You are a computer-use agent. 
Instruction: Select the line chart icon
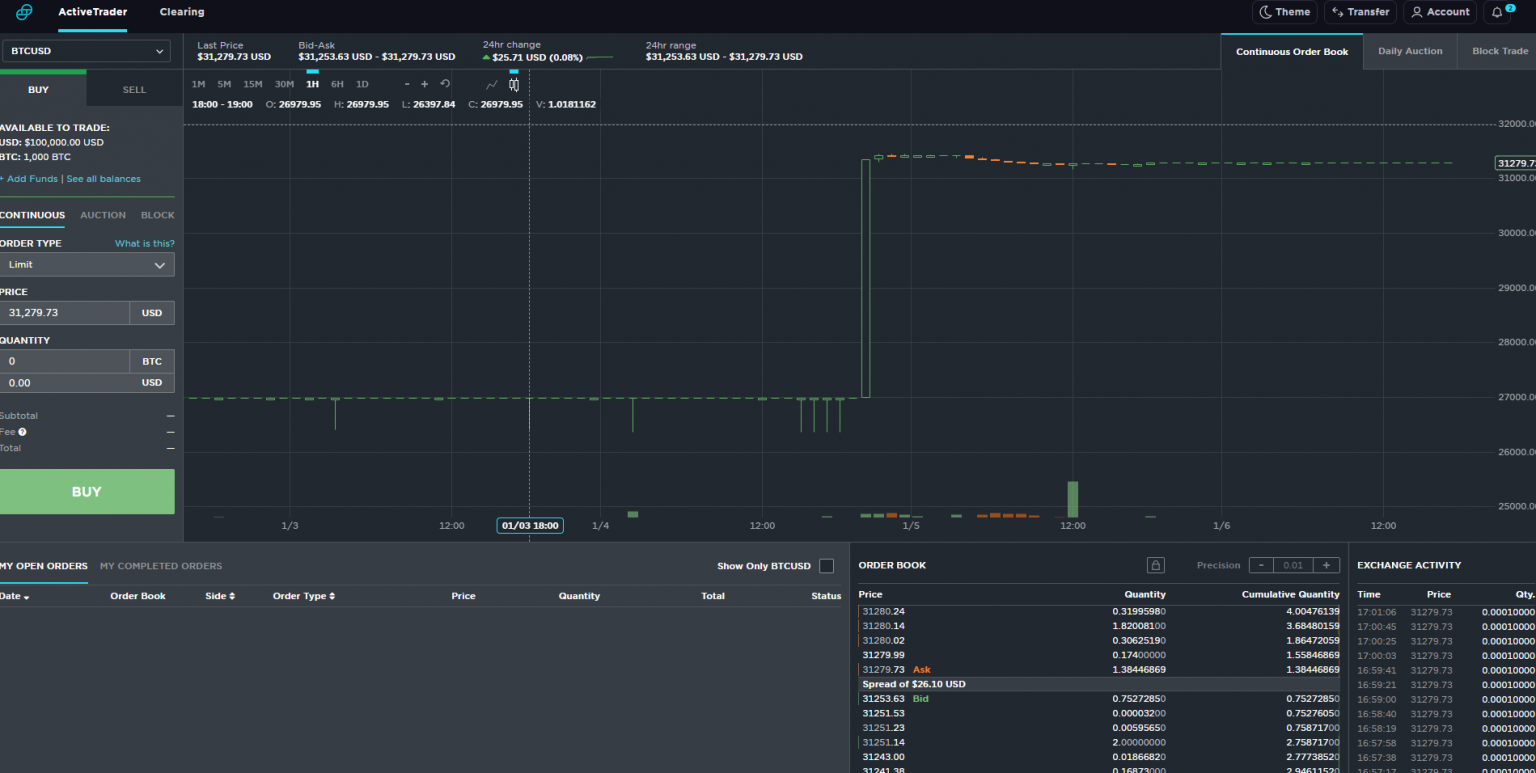click(x=492, y=85)
